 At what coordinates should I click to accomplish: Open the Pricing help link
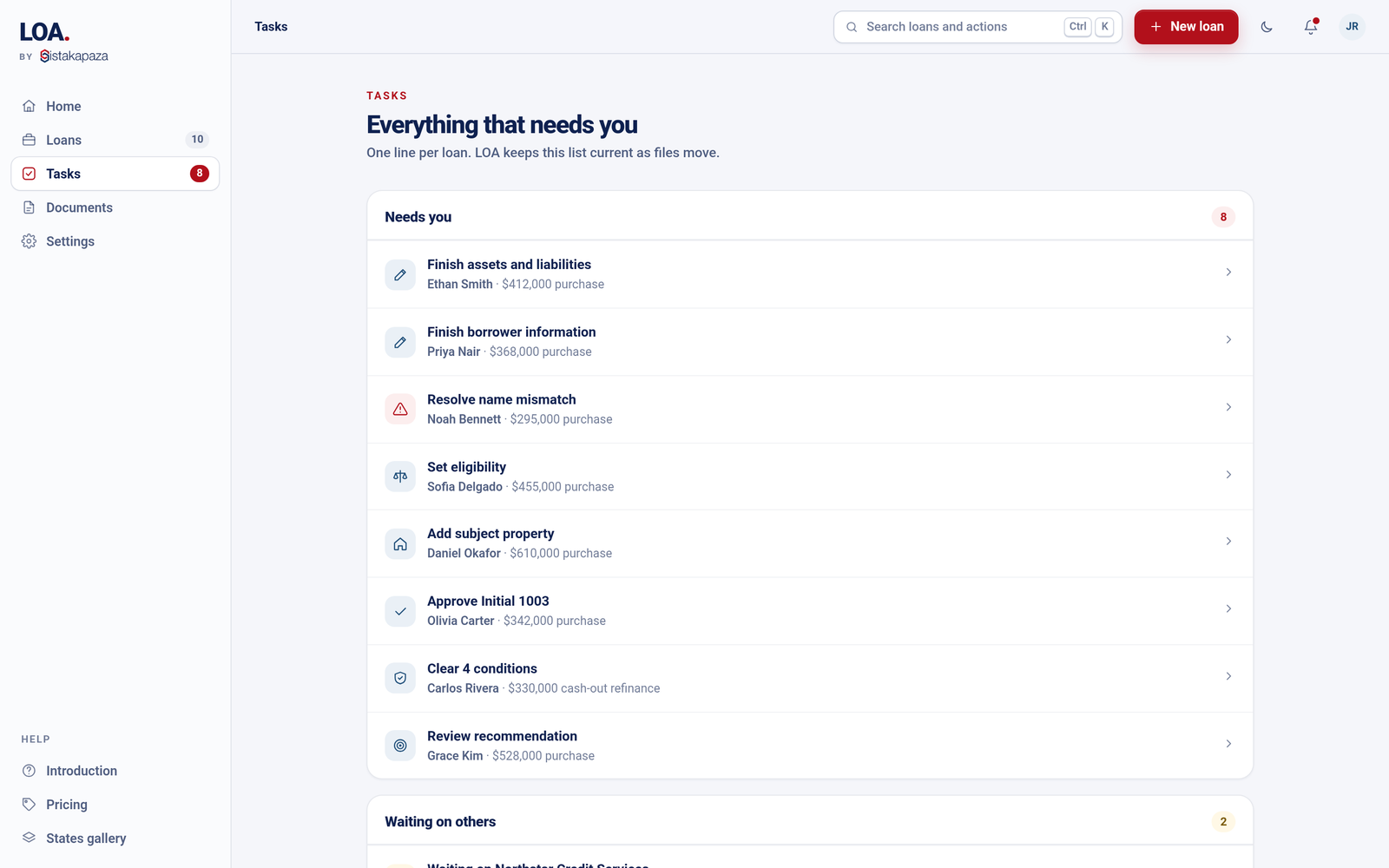click(115, 805)
